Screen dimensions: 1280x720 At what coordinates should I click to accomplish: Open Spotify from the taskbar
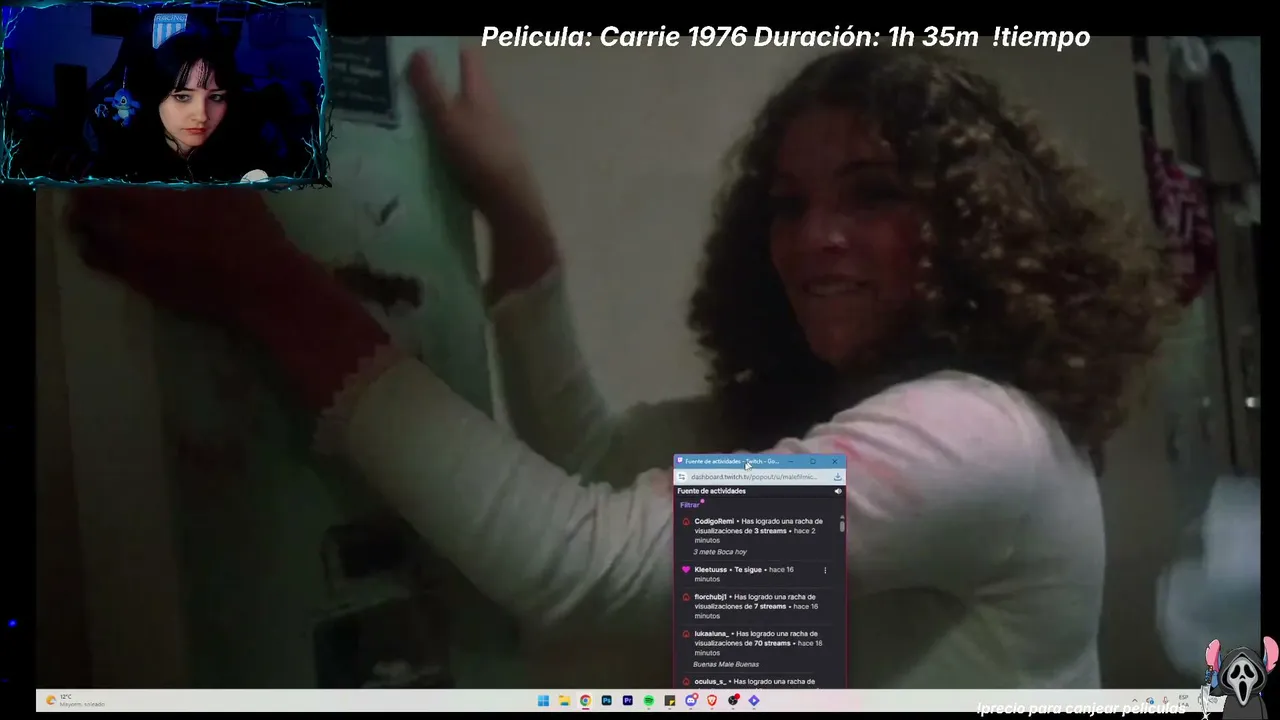coord(649,701)
